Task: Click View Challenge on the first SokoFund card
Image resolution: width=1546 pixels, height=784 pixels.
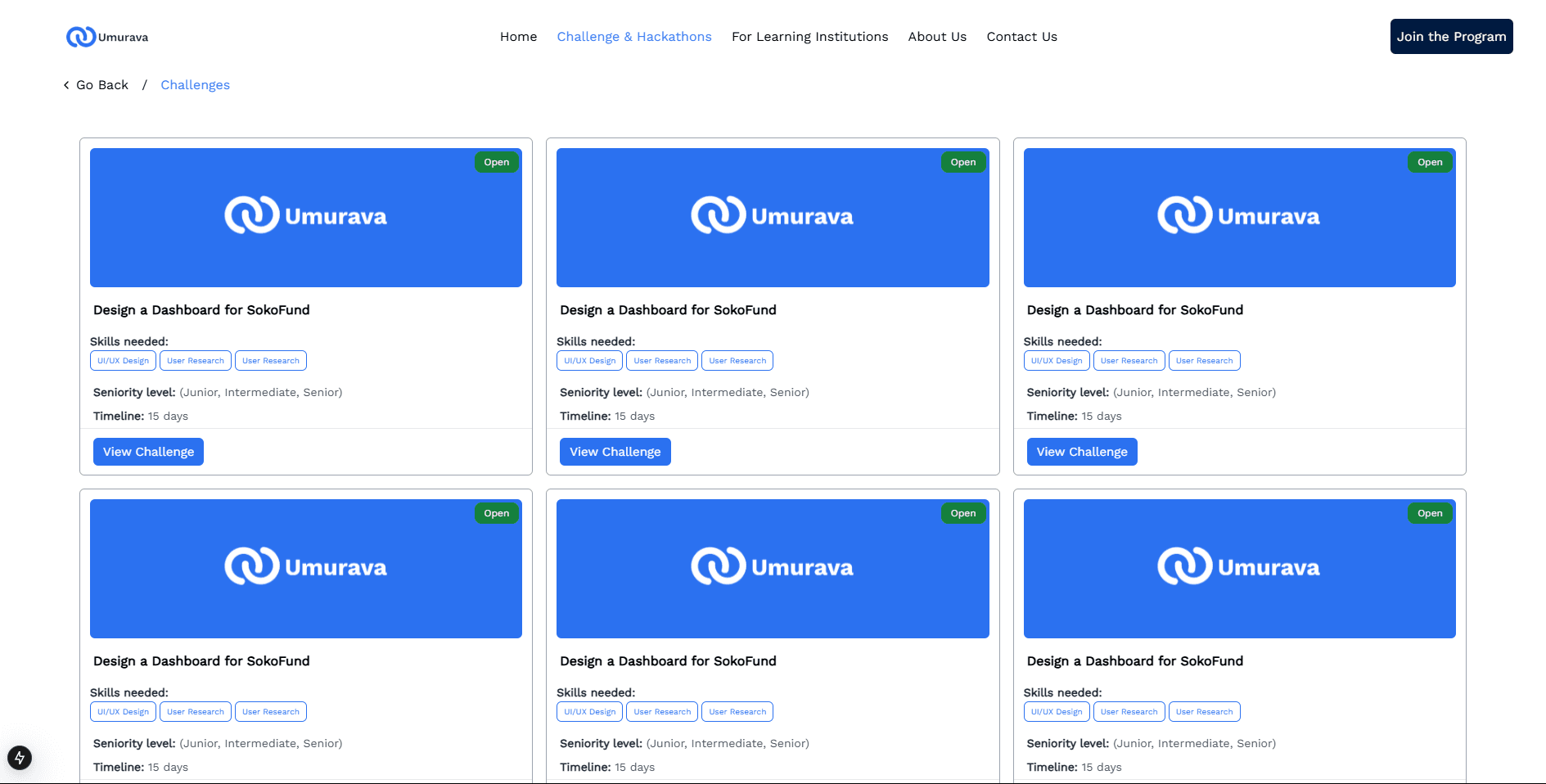Action: click(x=147, y=451)
